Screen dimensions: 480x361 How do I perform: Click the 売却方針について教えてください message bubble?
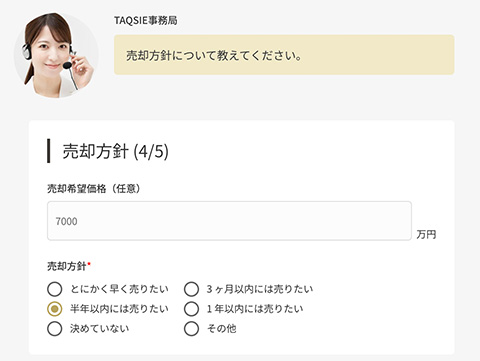[x=284, y=55]
